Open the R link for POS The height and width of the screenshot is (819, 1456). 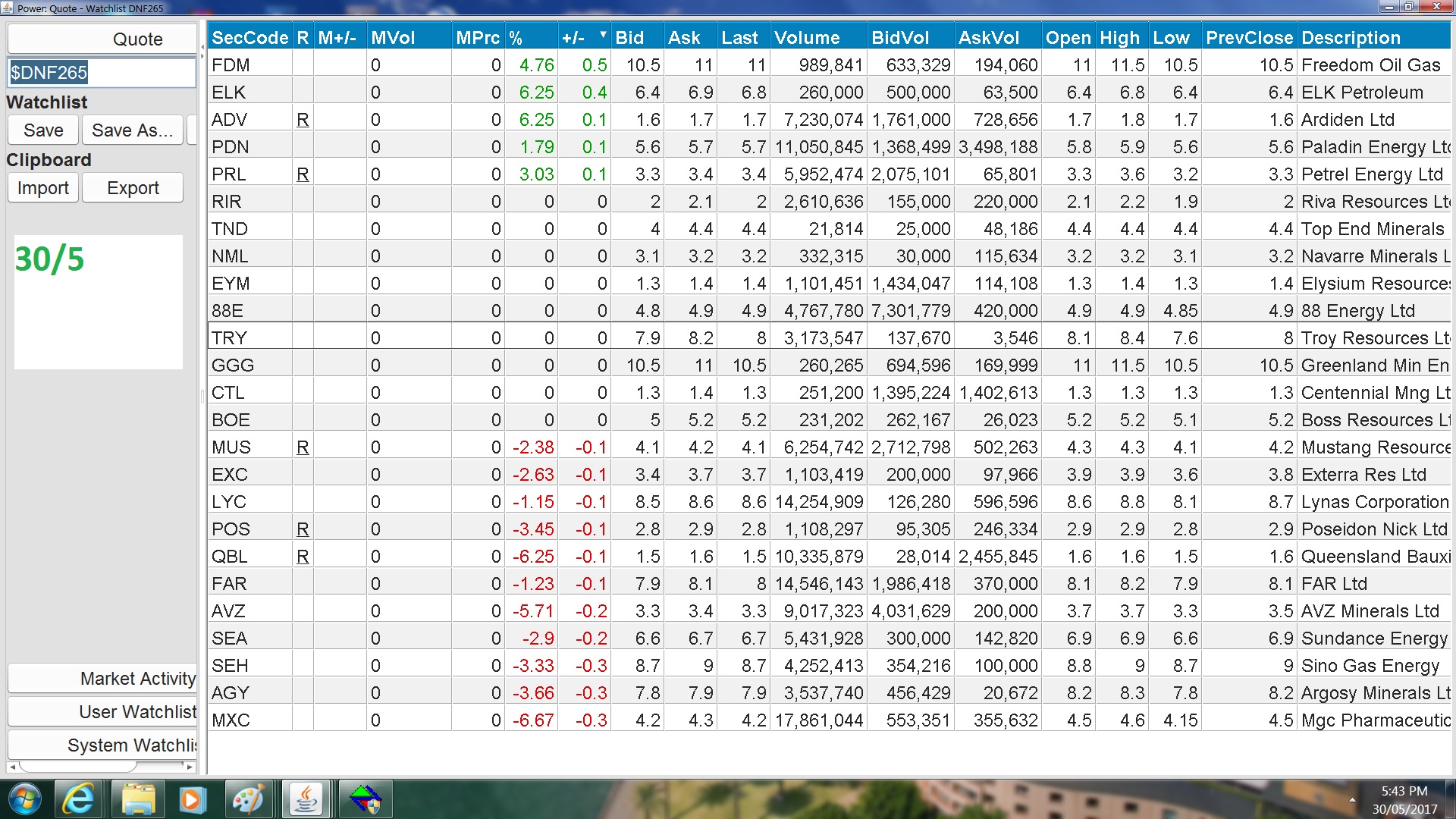click(x=303, y=529)
